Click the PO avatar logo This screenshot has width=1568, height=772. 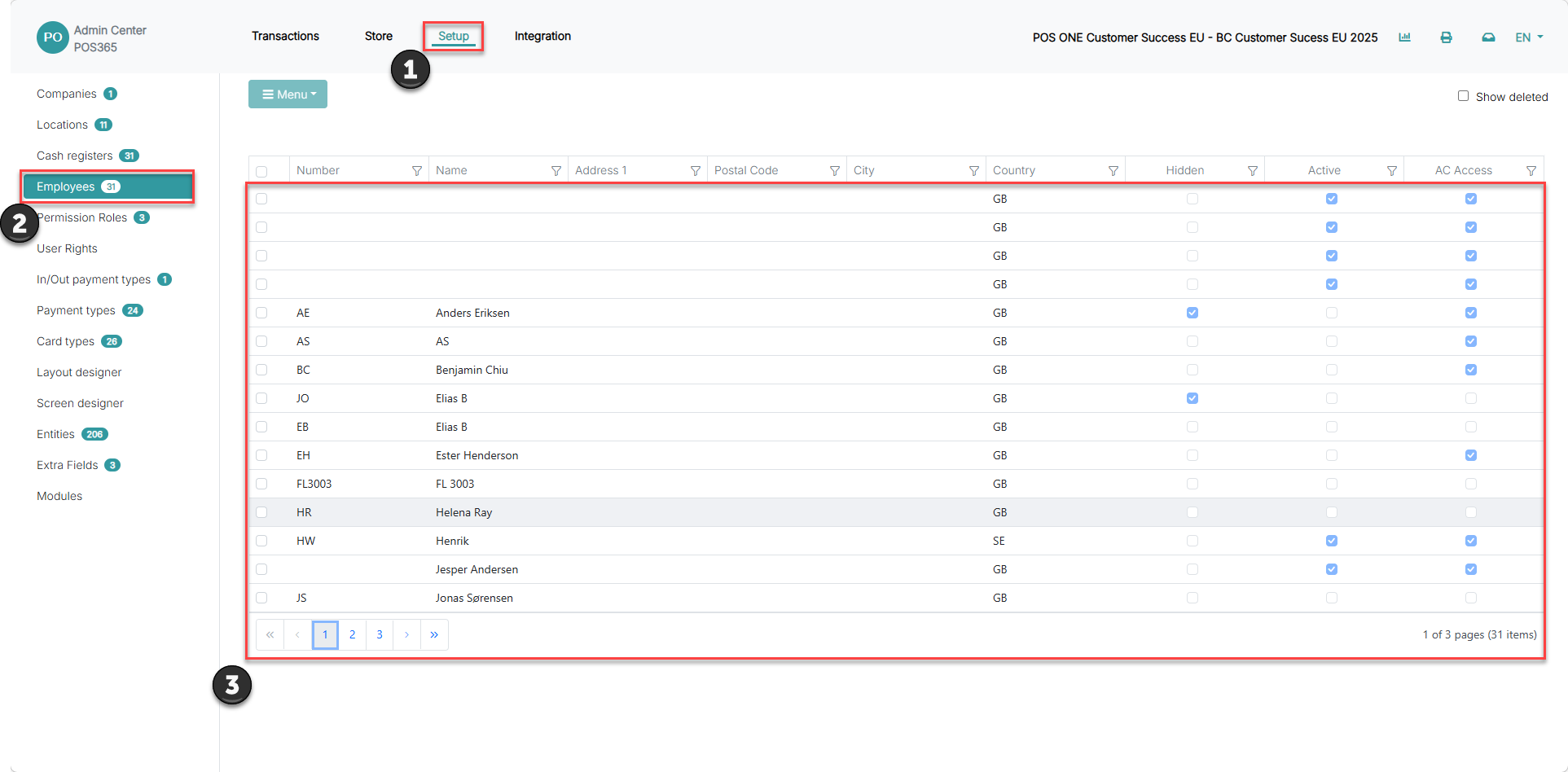[53, 37]
